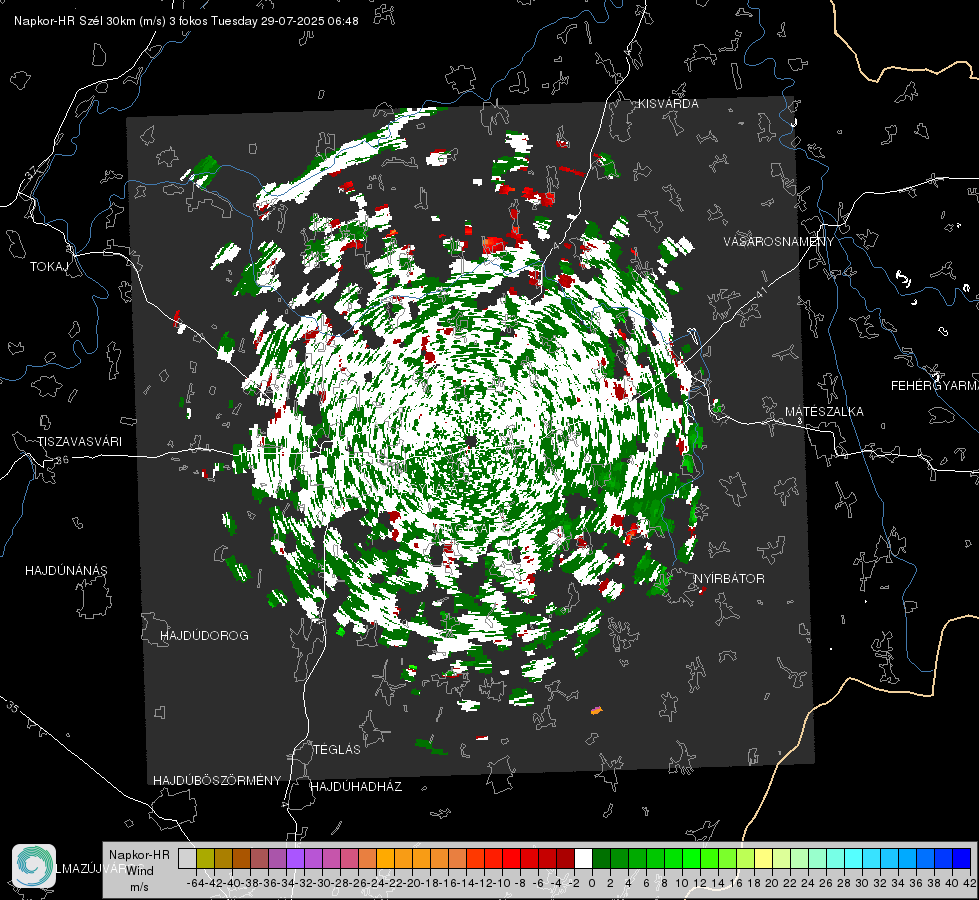Screen dimensions: 979x900
Task: Pick the olive swatch above -64
Action: 205,858
